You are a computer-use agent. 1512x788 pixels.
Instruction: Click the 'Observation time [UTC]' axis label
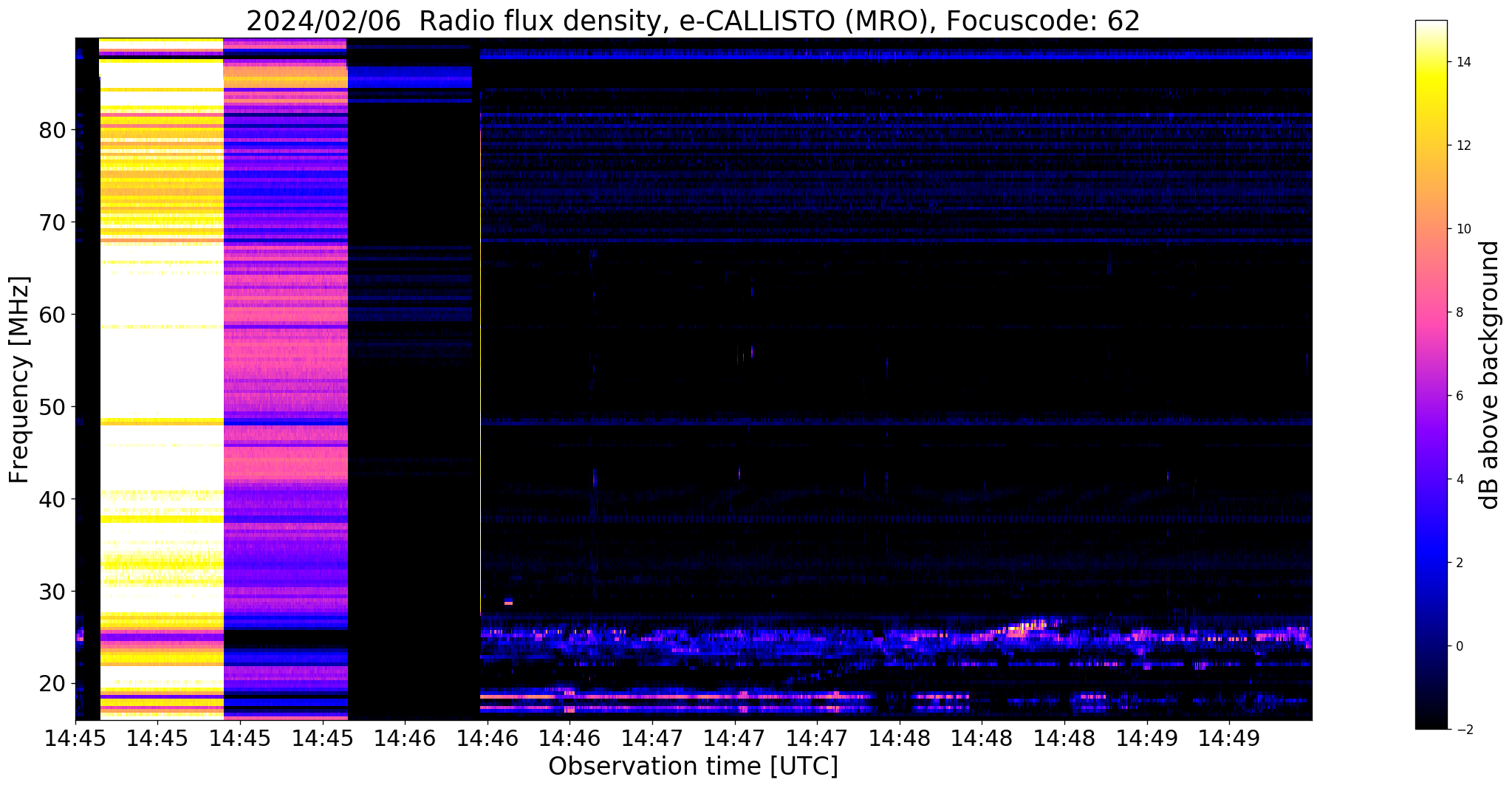(693, 767)
